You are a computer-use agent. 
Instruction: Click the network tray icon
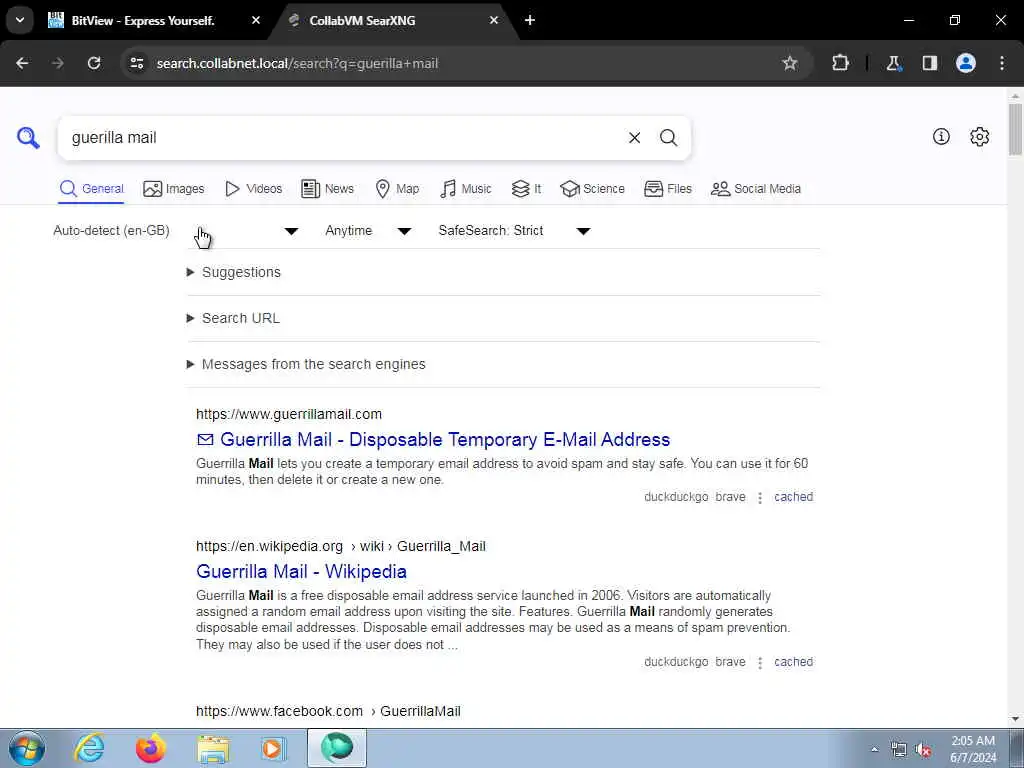click(899, 750)
